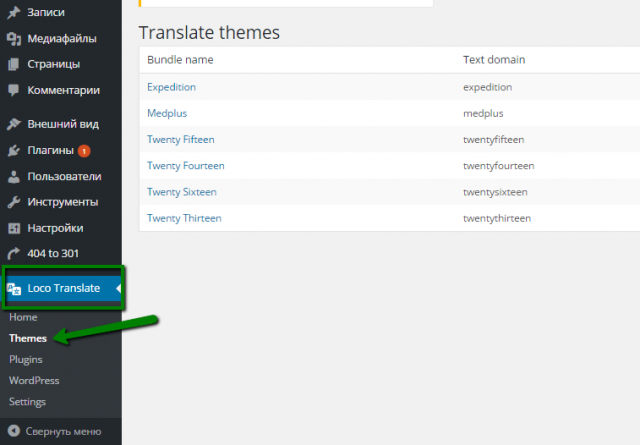This screenshot has height=445, width=640.
Task: Go to Loco Translate Plugins submenu
Action: click(x=26, y=359)
